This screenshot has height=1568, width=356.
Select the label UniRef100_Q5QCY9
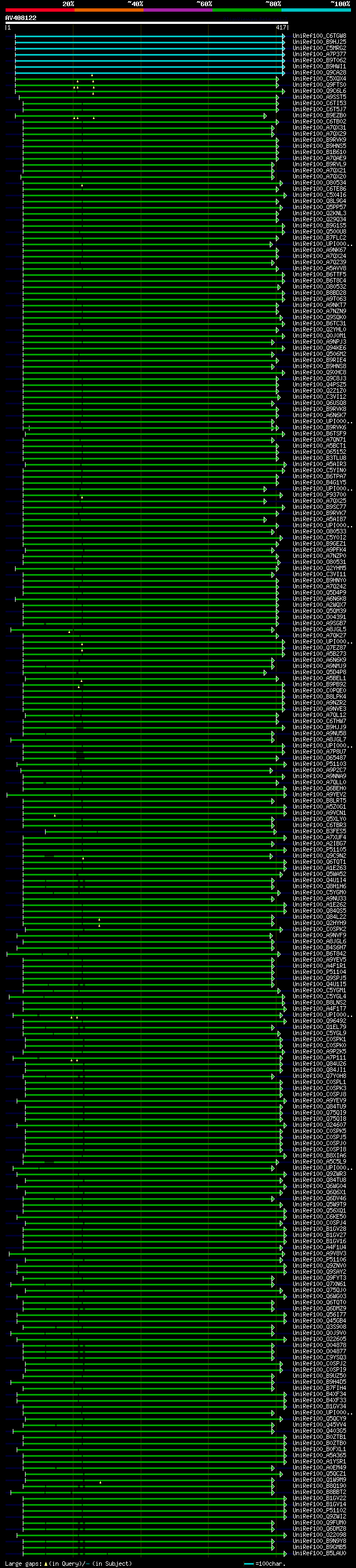pyautogui.click(x=319, y=1418)
